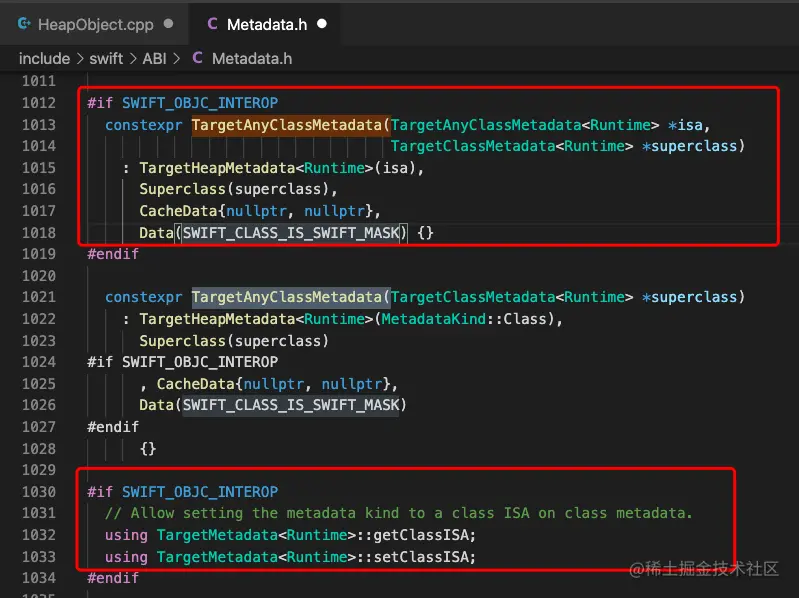Image resolution: width=799 pixels, height=598 pixels.
Task: Click 'SWIFT_CLASS_IS_SWIFT_MASK' on line 1026
Action: 291,405
